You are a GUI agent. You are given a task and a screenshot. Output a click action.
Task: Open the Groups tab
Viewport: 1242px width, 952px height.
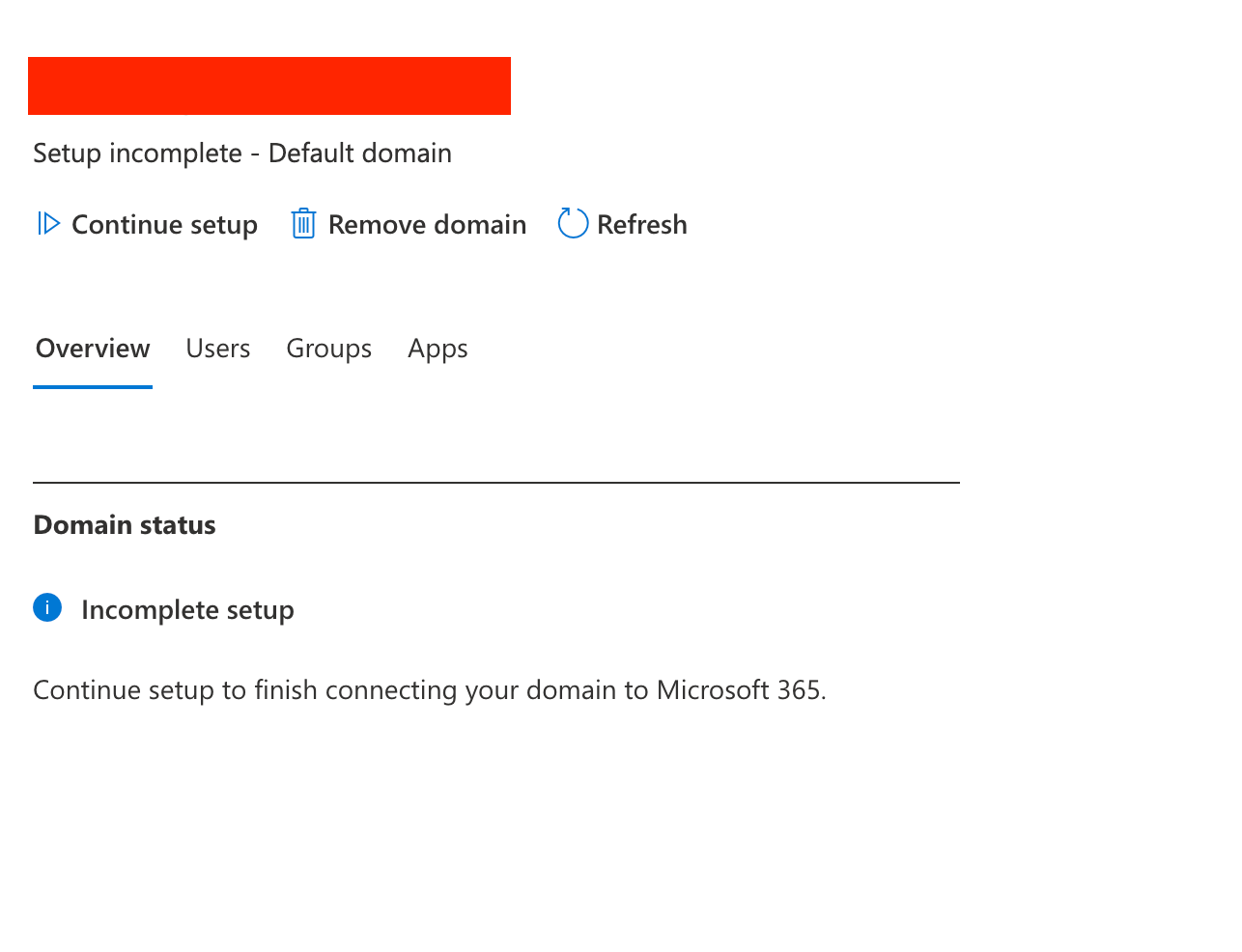[x=329, y=349]
